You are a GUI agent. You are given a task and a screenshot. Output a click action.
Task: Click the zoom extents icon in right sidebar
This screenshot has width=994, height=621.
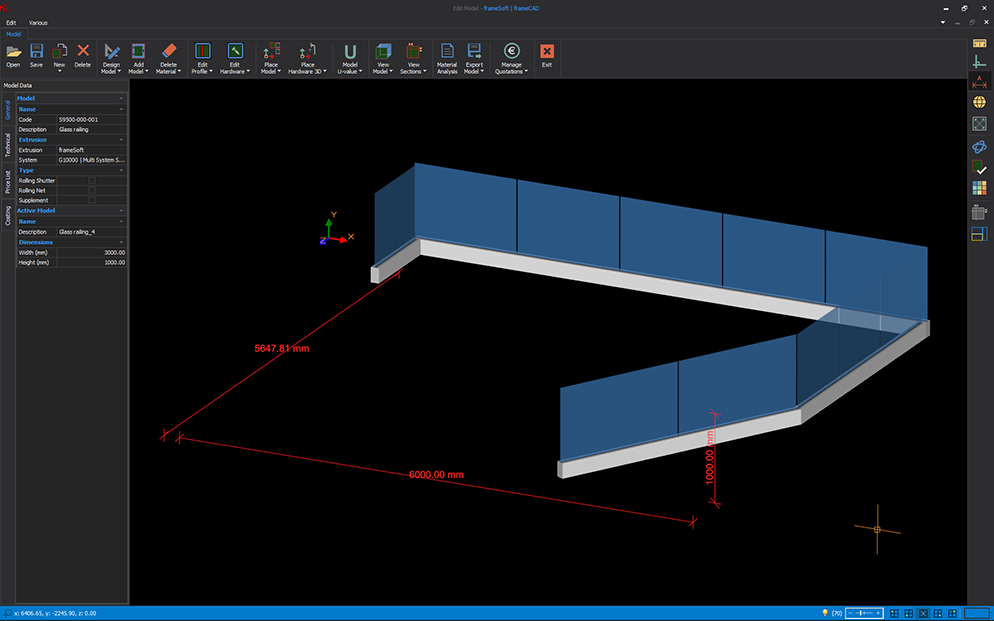tap(979, 124)
